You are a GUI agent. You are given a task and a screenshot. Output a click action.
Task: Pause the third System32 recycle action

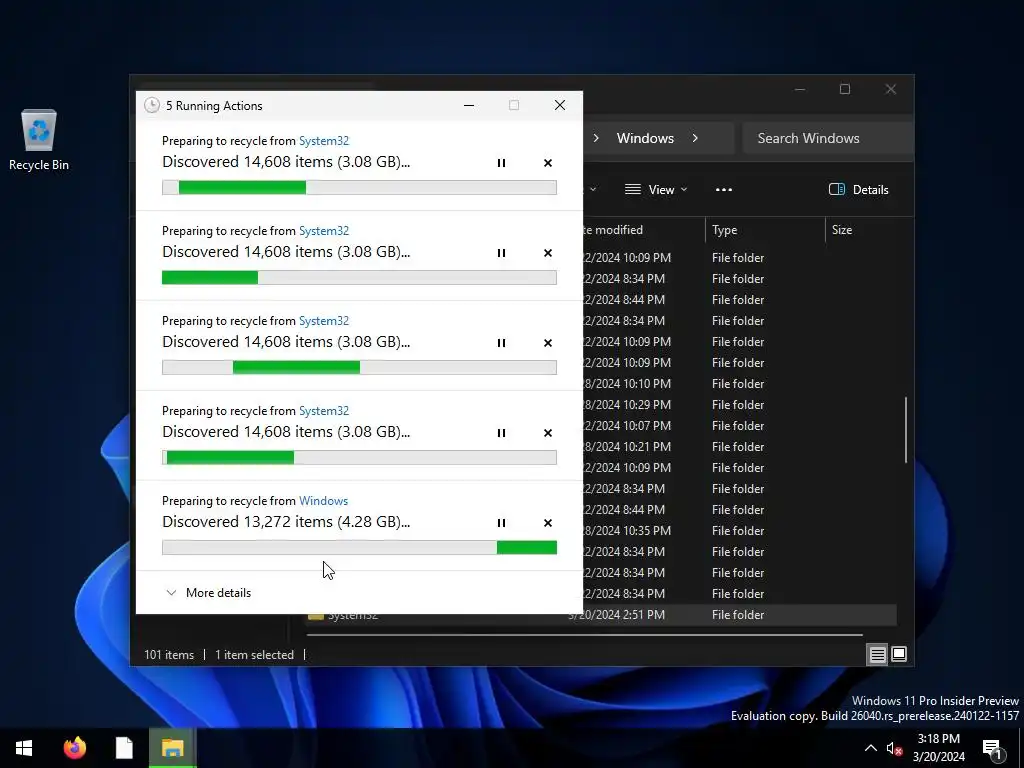pyautogui.click(x=501, y=343)
